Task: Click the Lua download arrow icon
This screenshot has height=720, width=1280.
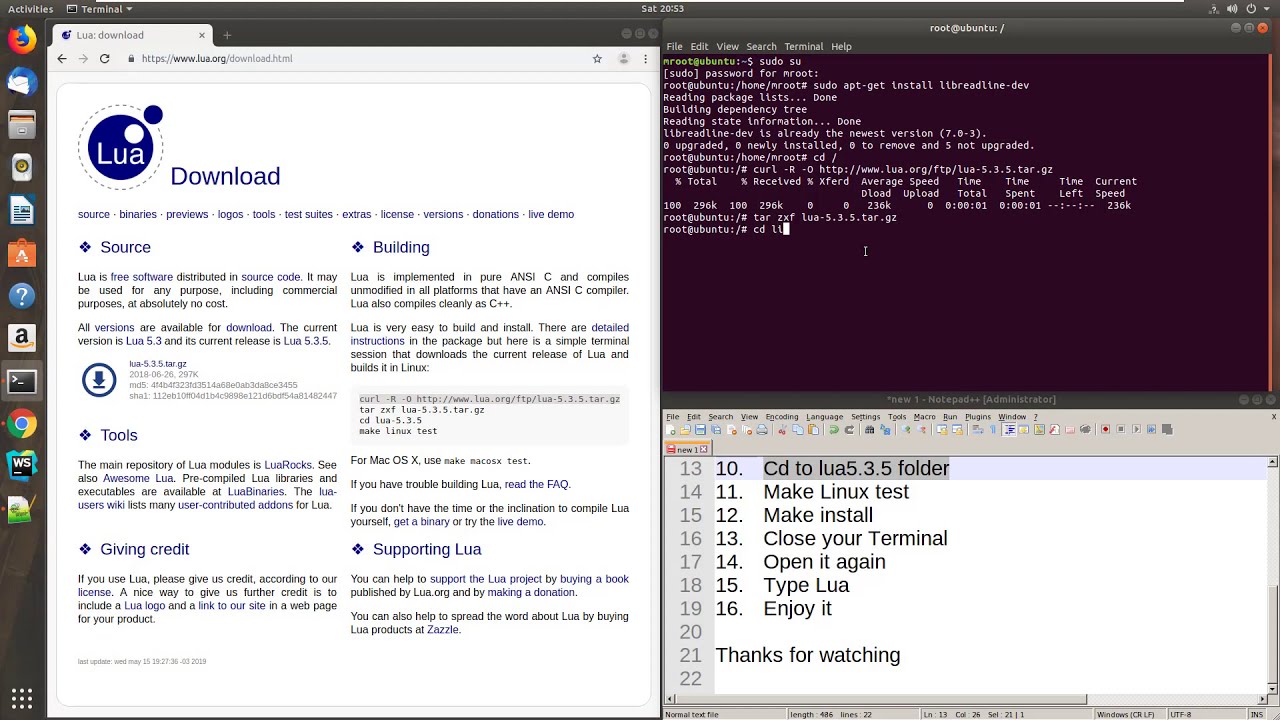Action: click(x=99, y=380)
